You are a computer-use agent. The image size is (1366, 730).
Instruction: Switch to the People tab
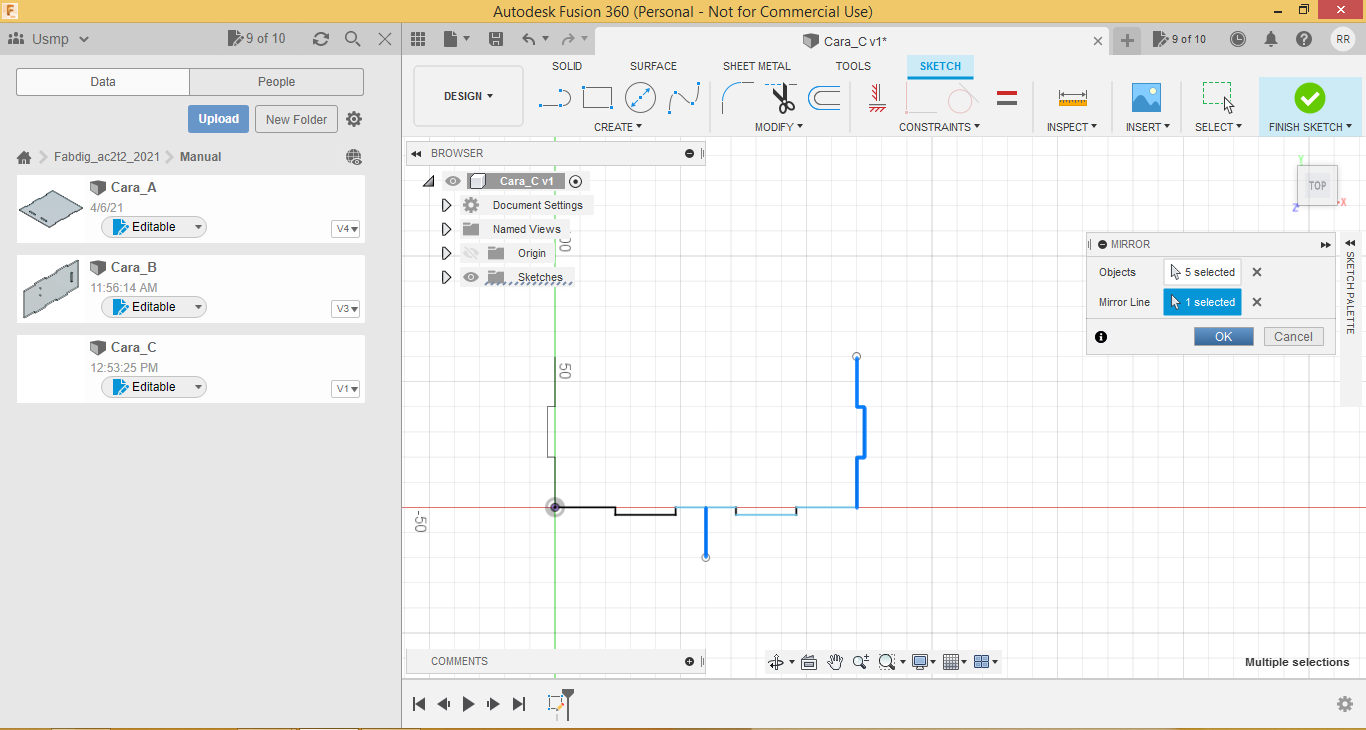276,82
